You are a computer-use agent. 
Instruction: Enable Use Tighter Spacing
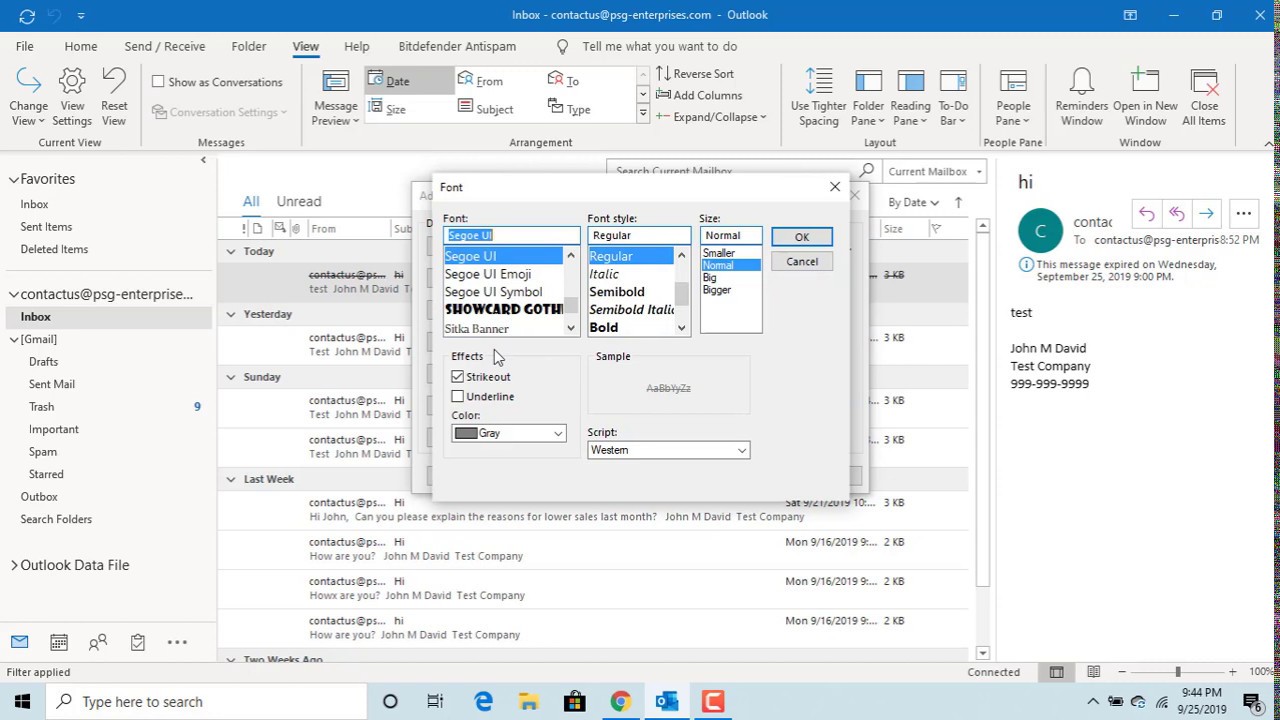tap(818, 97)
